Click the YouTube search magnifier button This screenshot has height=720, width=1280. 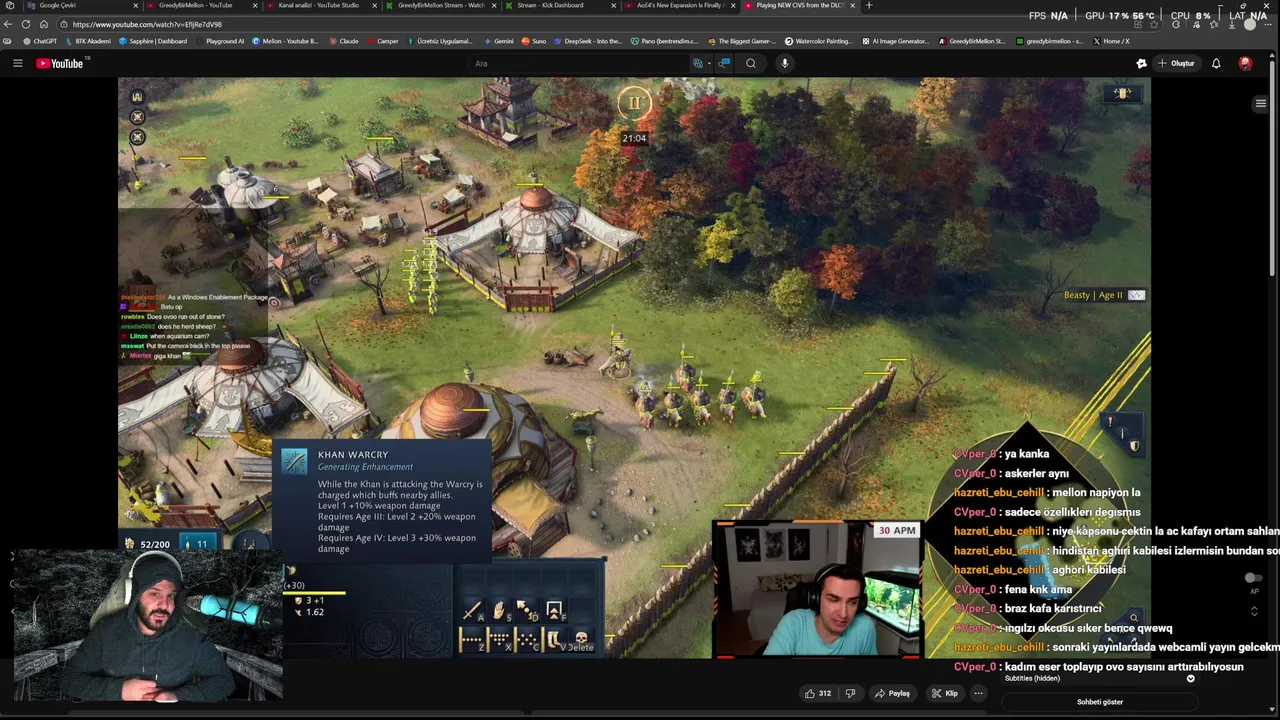coord(751,63)
